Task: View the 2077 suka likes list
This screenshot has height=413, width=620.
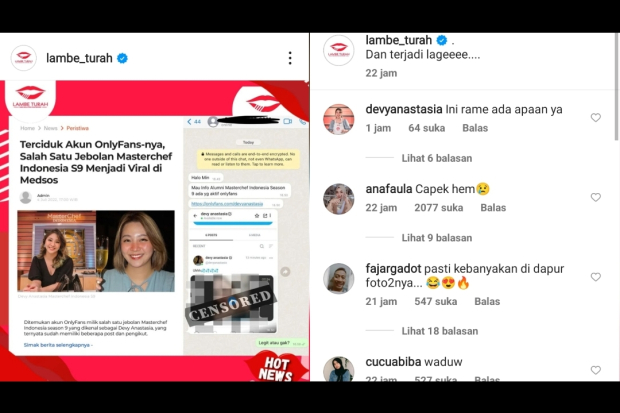Action: 439,208
